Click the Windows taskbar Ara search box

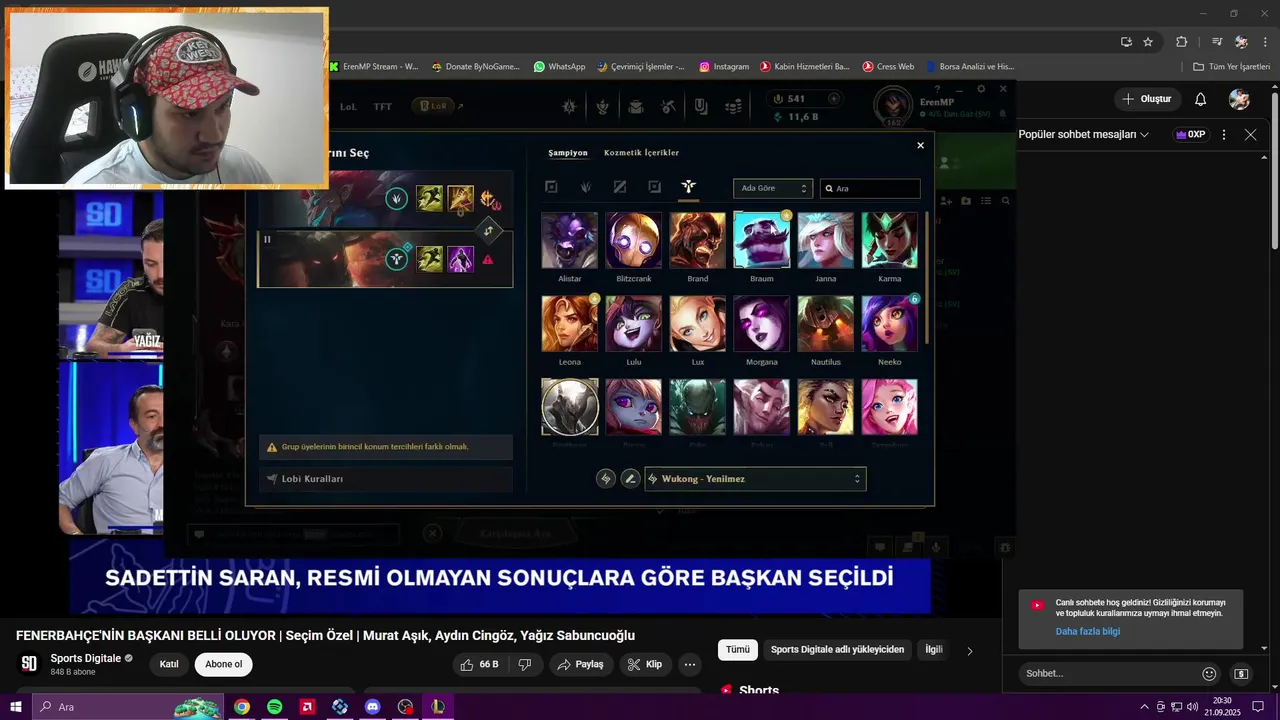[x=127, y=707]
